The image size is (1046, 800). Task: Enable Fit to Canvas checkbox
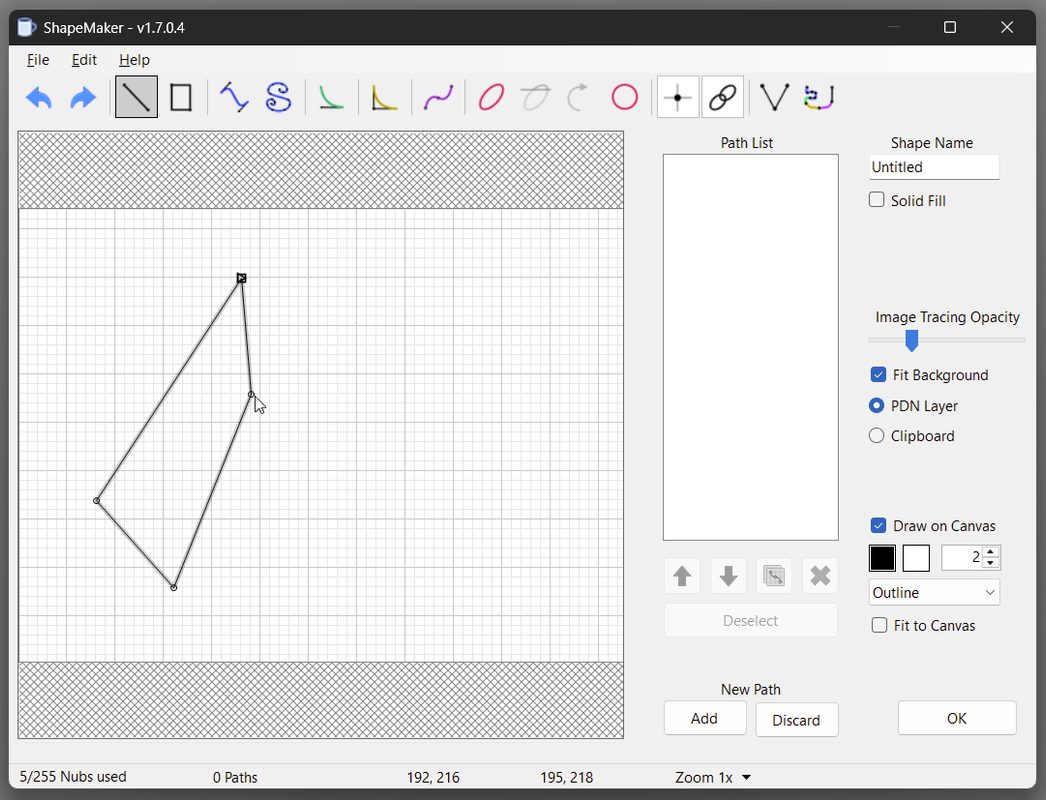tap(879, 625)
